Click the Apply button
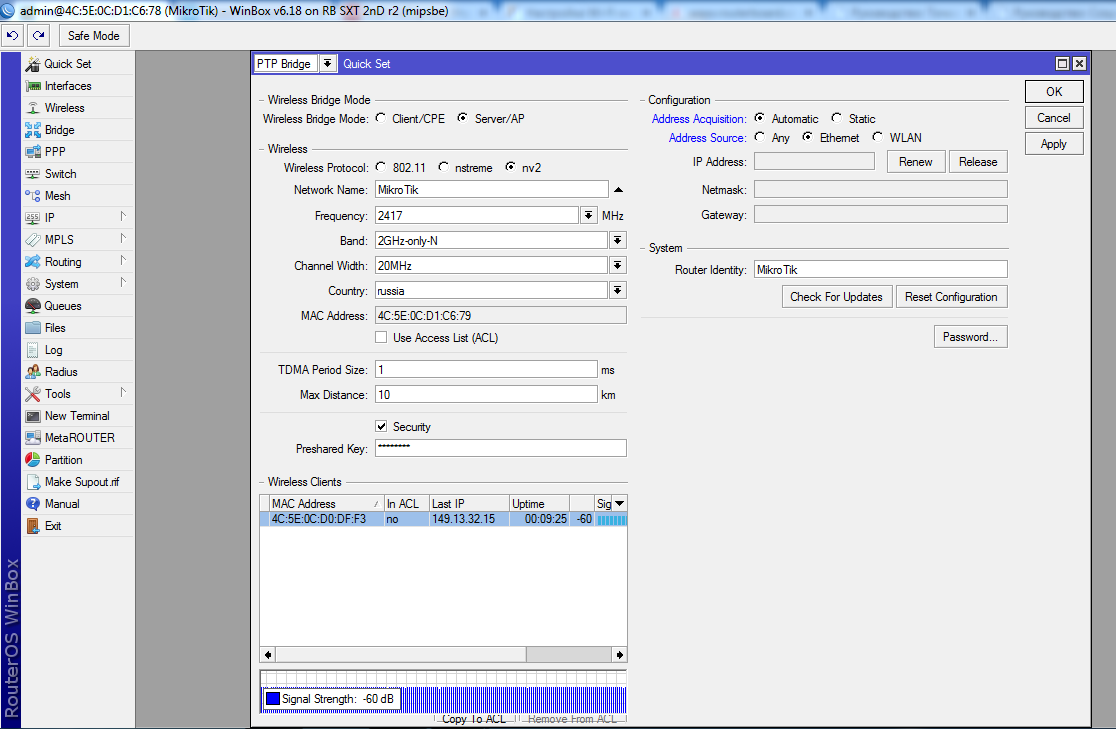 click(x=1054, y=144)
